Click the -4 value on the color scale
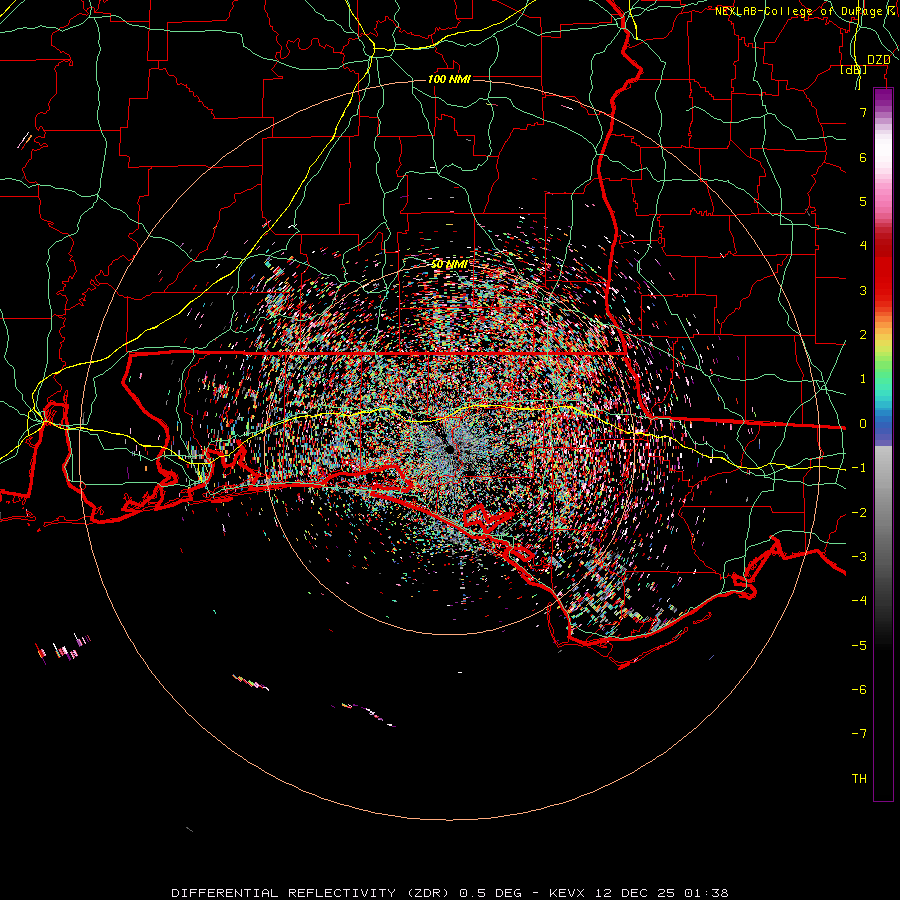Image resolution: width=900 pixels, height=900 pixels. pyautogui.click(x=859, y=601)
